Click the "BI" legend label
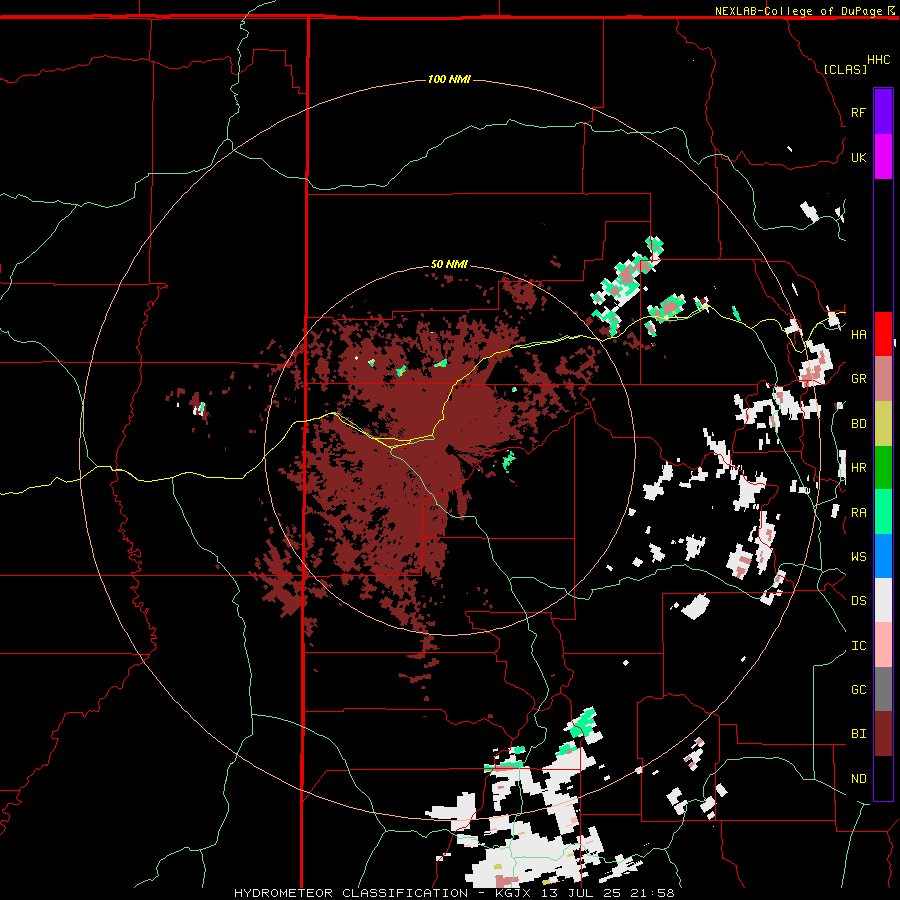 858,734
